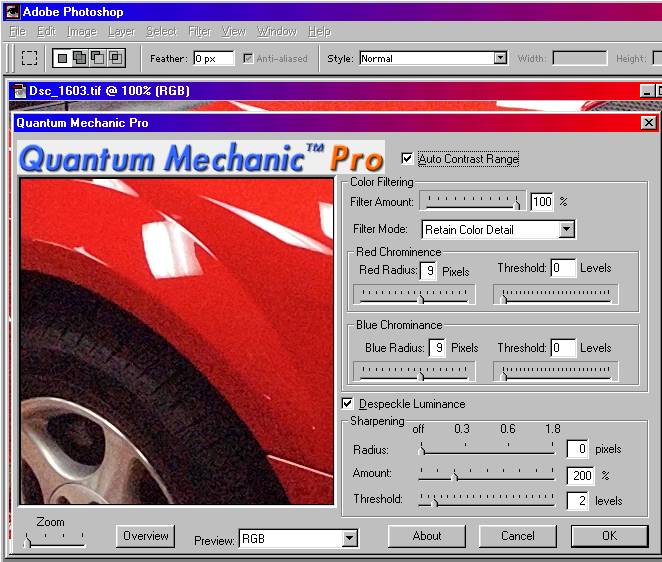Viewport: 662px width, 562px height.
Task: Click the Adobe Photoshop title bar icon
Action: (12, 11)
